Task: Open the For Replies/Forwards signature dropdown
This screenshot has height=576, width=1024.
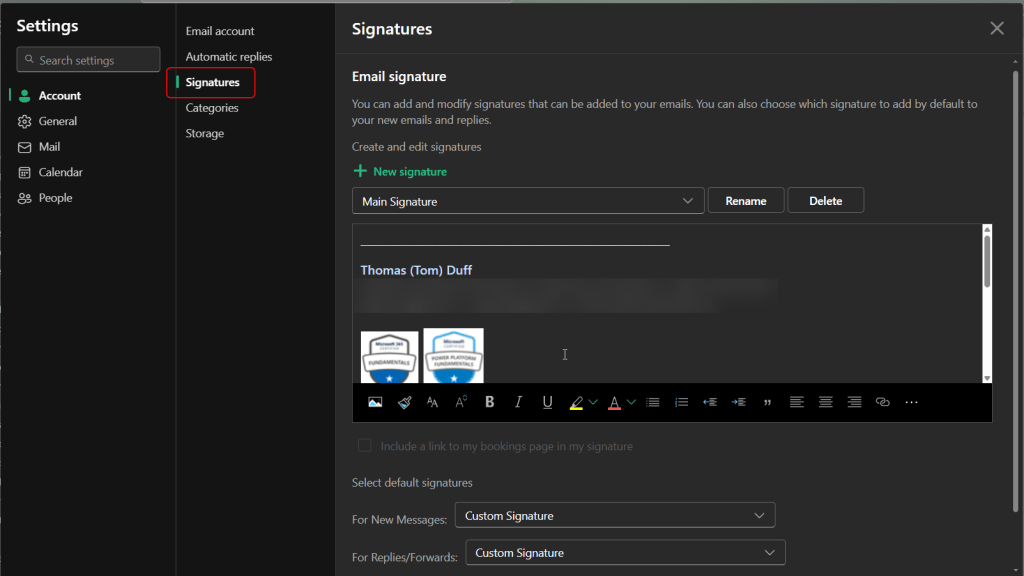Action: (624, 553)
